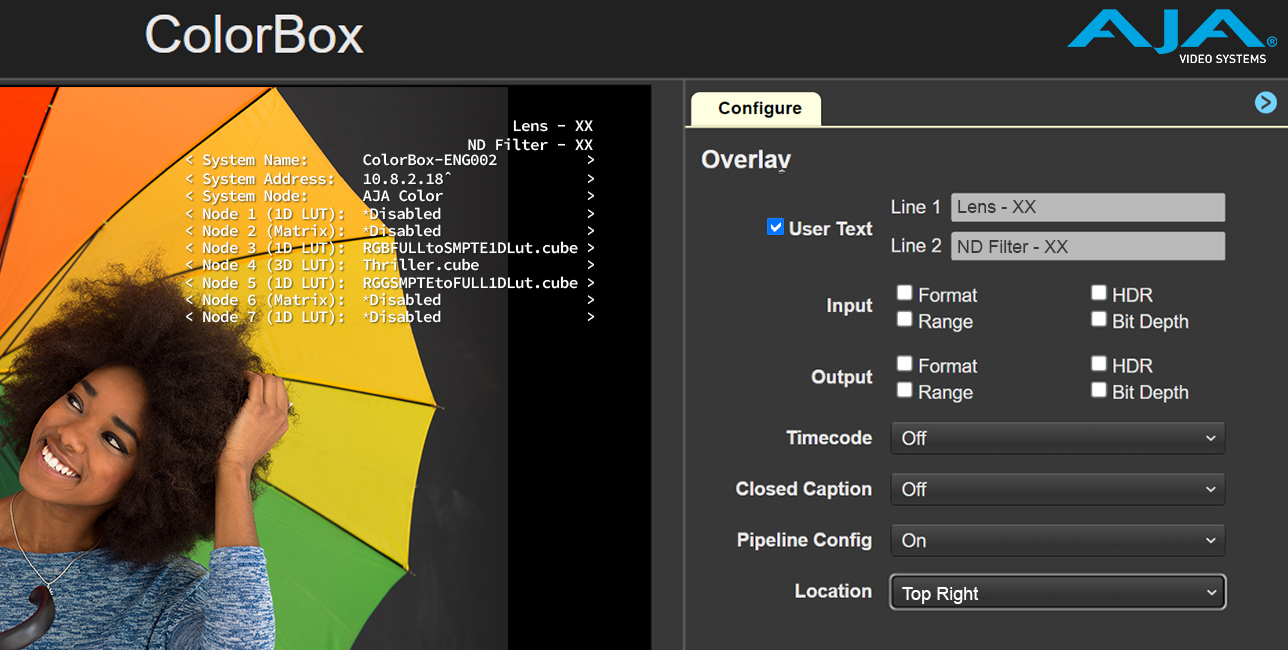The height and width of the screenshot is (650, 1288).
Task: Check the Output Bit Depth checkbox
Action: tap(1098, 390)
